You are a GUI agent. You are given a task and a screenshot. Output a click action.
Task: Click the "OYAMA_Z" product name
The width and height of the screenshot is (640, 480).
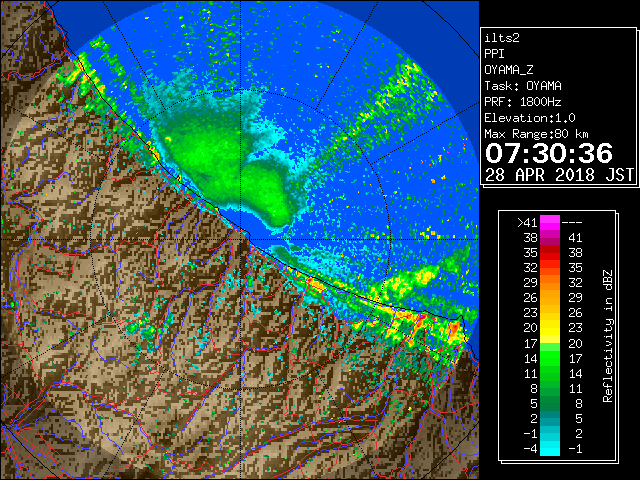[x=509, y=70]
